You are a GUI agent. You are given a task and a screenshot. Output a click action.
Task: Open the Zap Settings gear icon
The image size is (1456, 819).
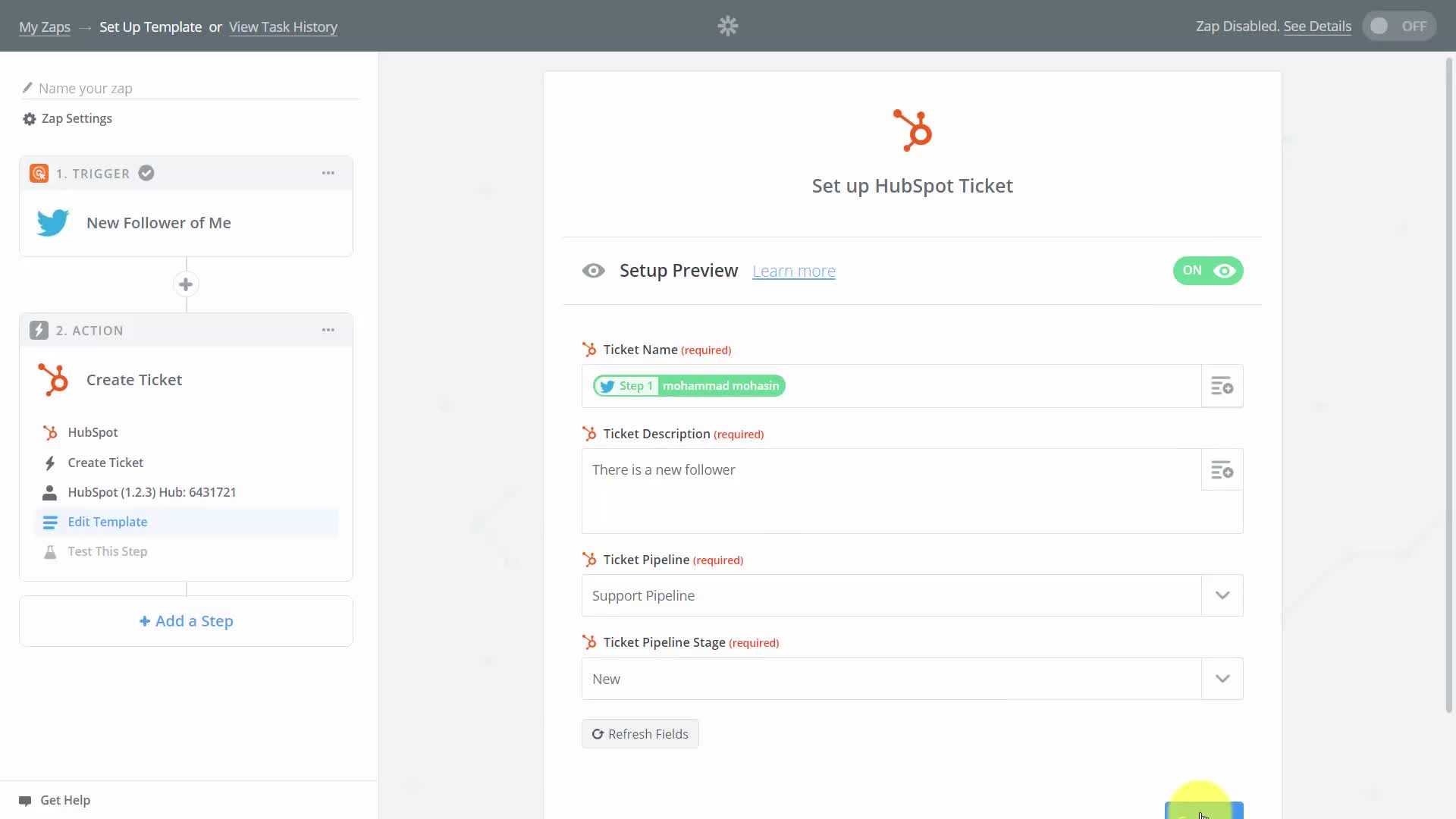29,119
